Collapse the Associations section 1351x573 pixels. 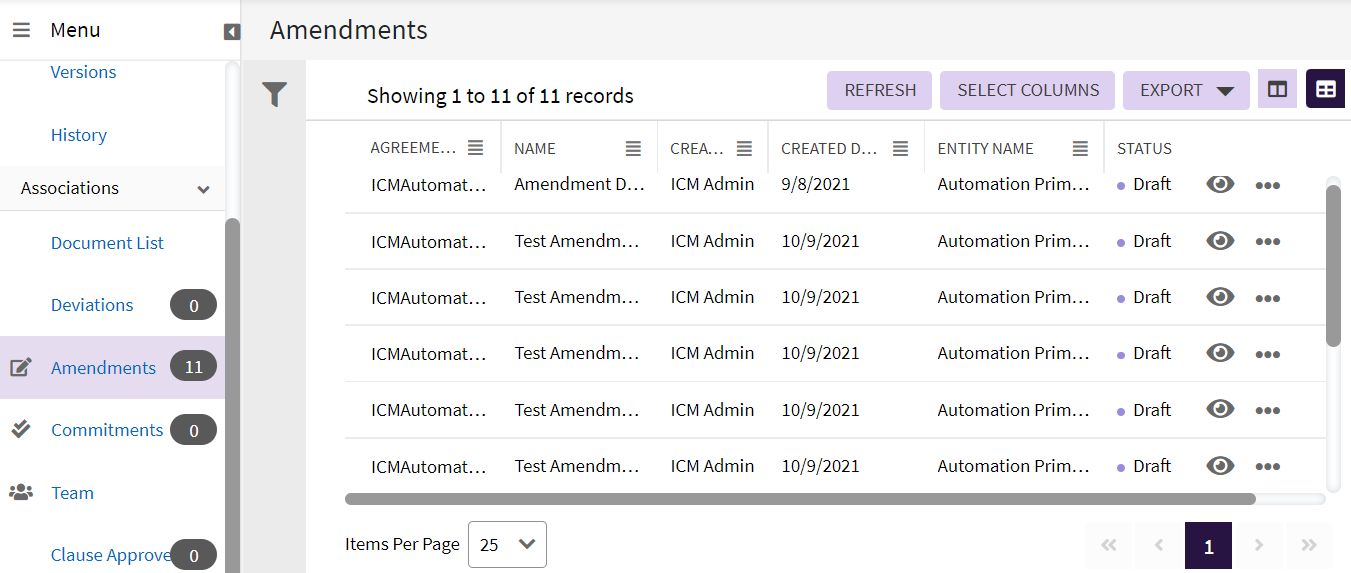pyautogui.click(x=204, y=189)
